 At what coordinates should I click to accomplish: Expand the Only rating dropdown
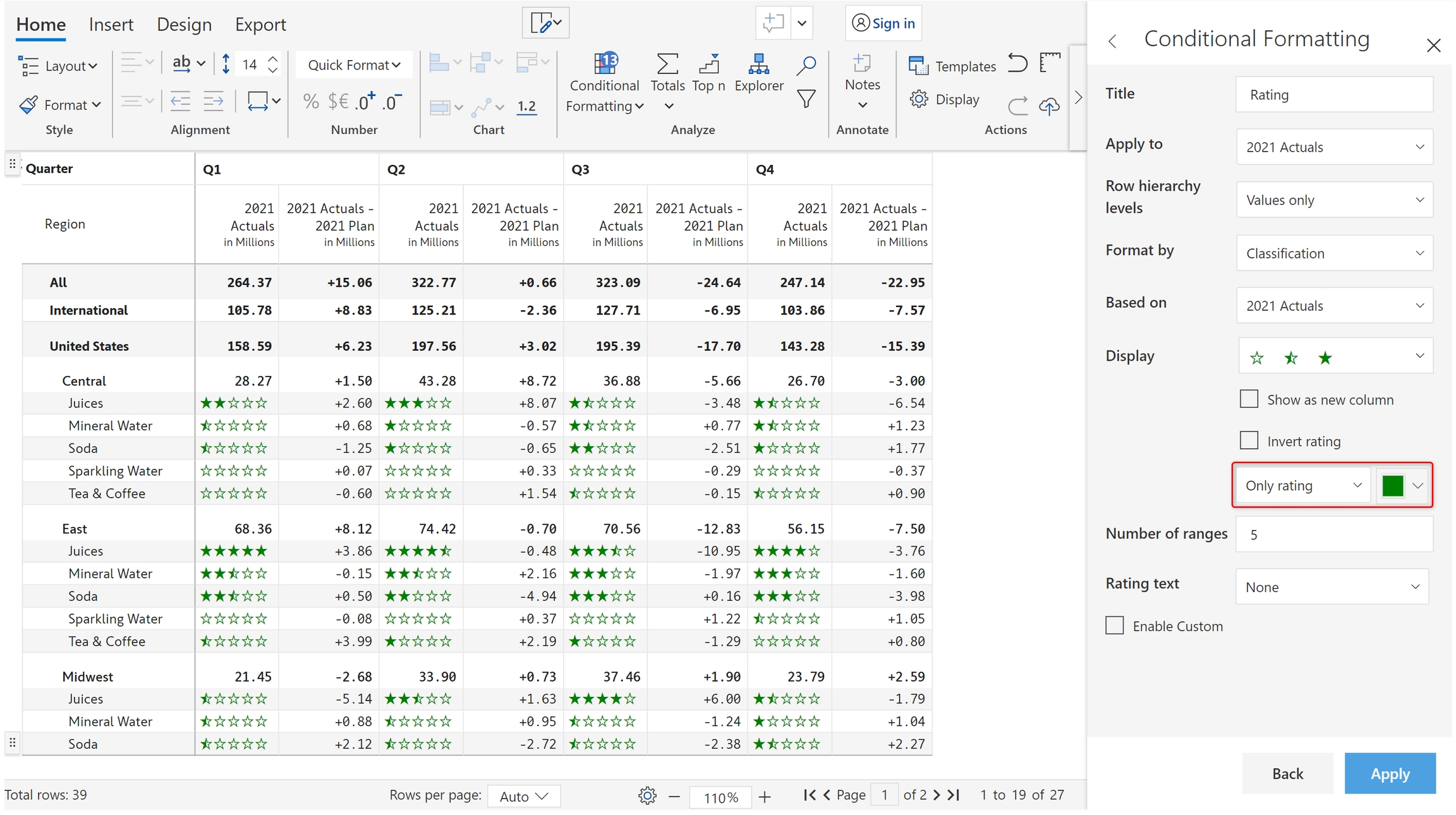[1302, 485]
